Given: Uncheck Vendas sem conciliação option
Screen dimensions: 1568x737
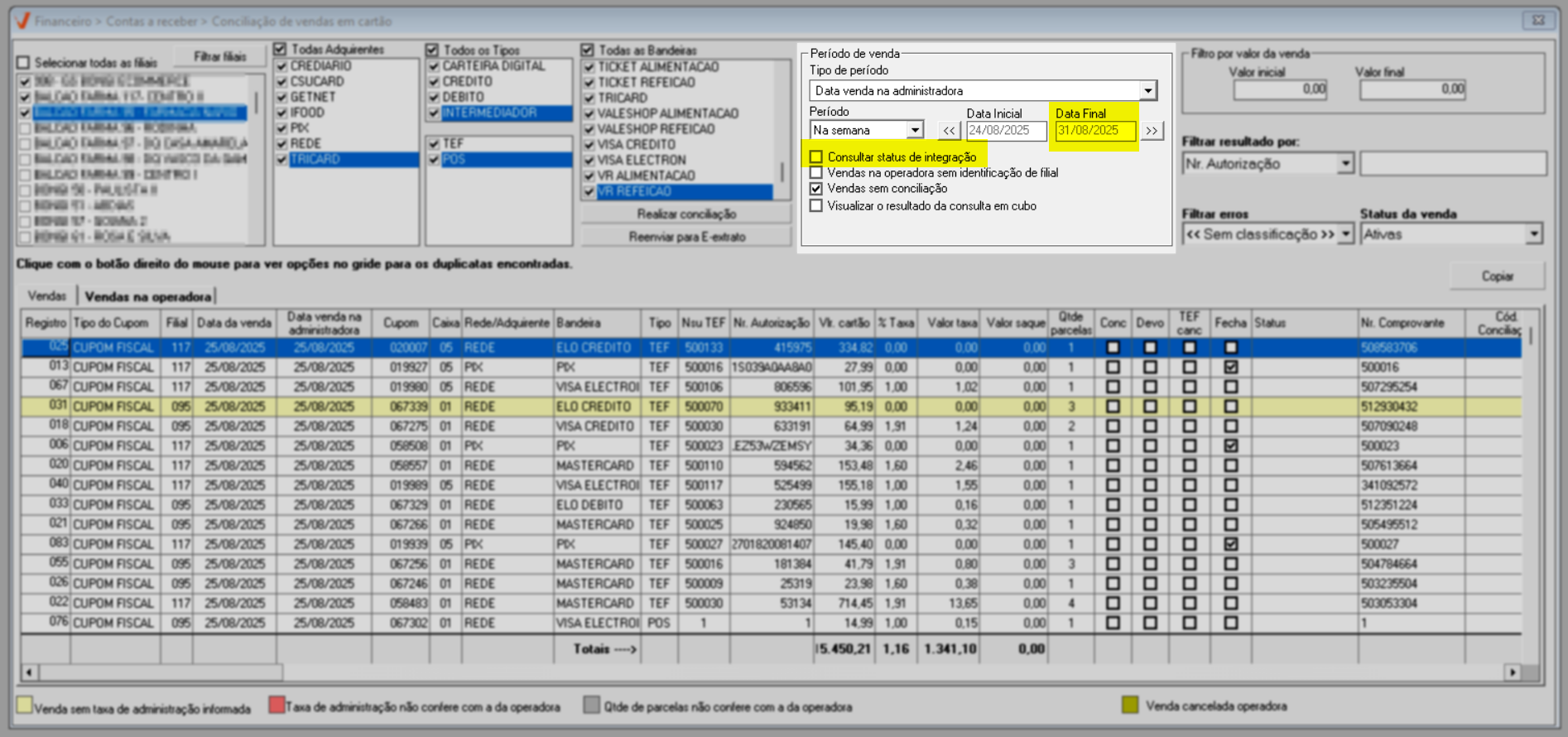Looking at the screenshot, I should (816, 189).
